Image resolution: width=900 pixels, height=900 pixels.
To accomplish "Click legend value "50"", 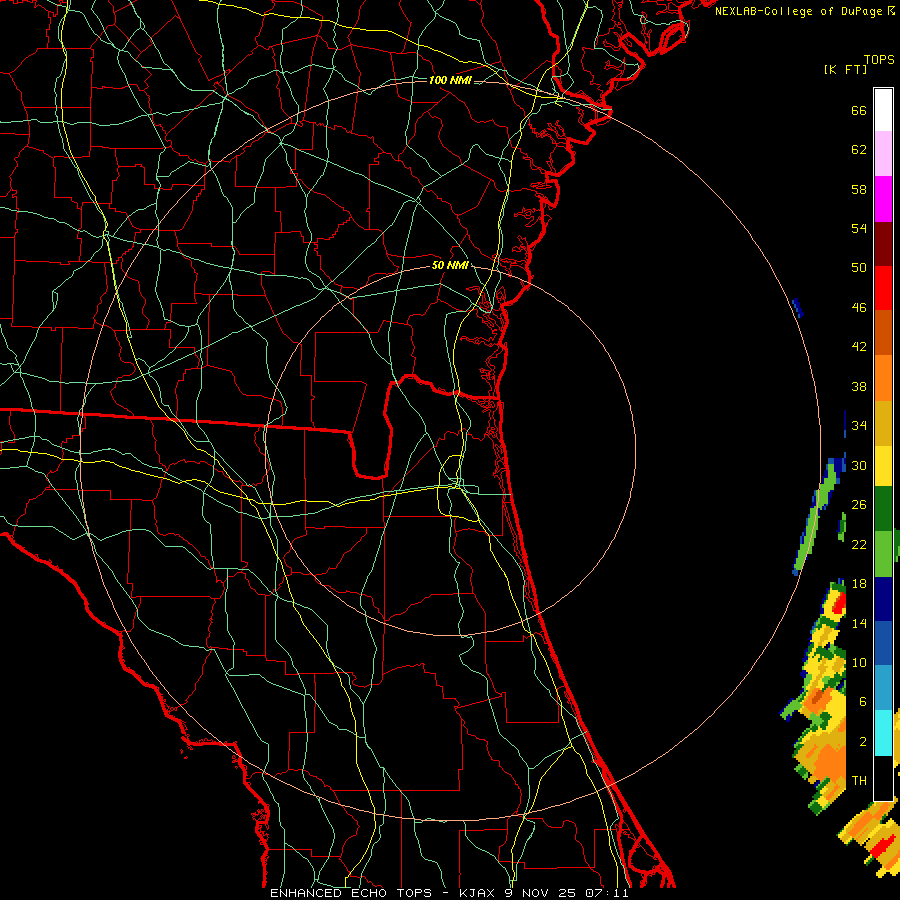I will tap(859, 268).
